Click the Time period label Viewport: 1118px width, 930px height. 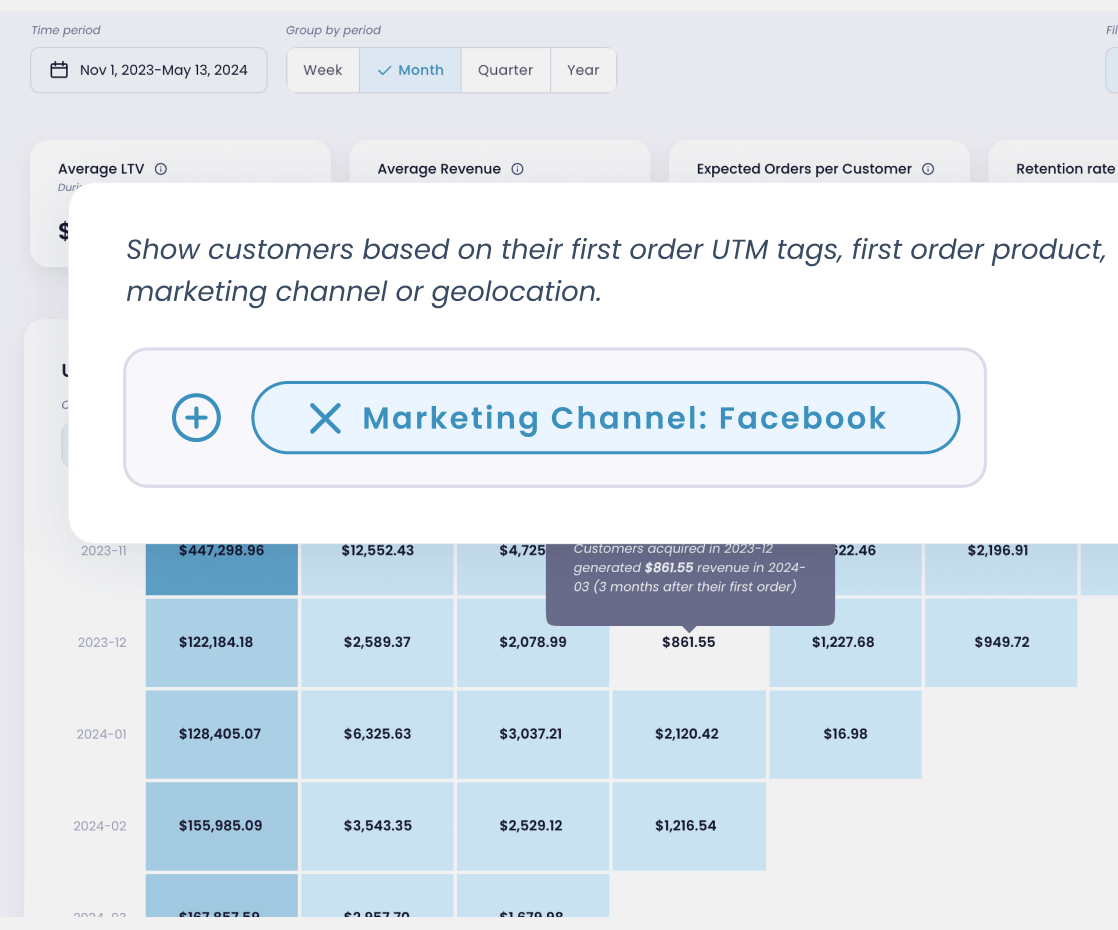click(x=66, y=30)
